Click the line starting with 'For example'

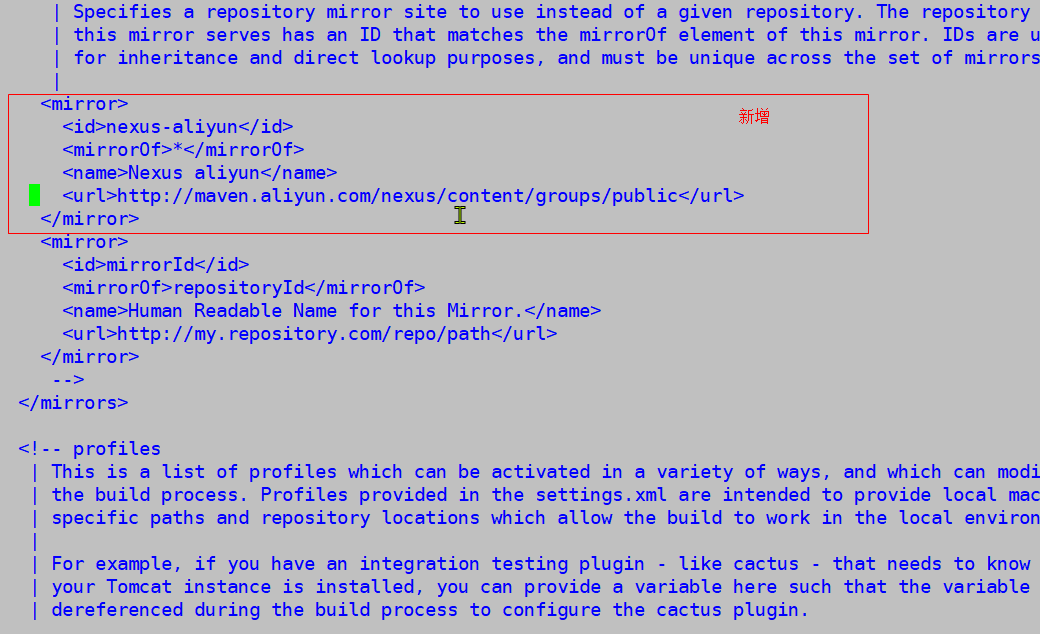tap(541, 564)
